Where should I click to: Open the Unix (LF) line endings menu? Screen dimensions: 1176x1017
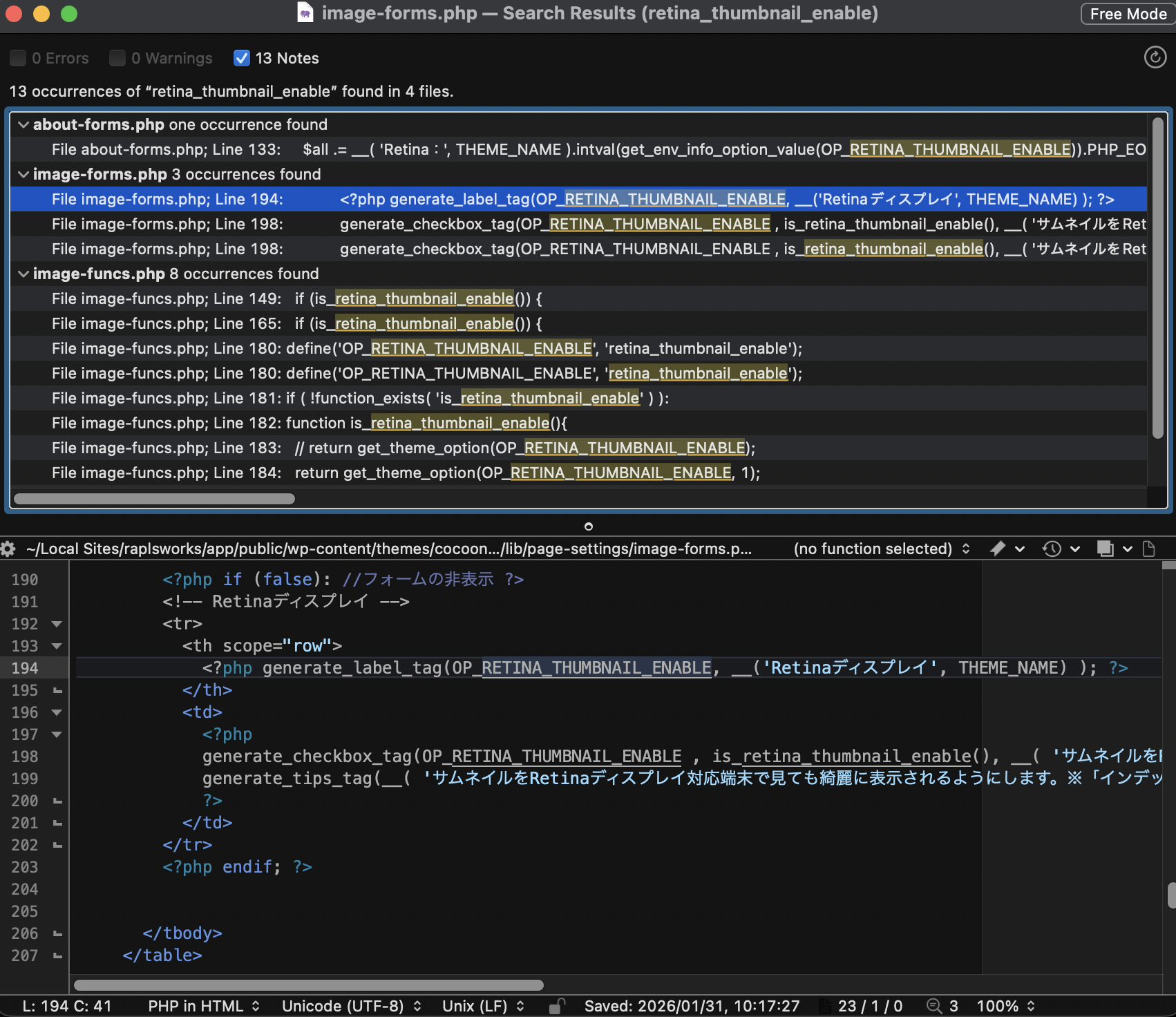[x=483, y=1006]
